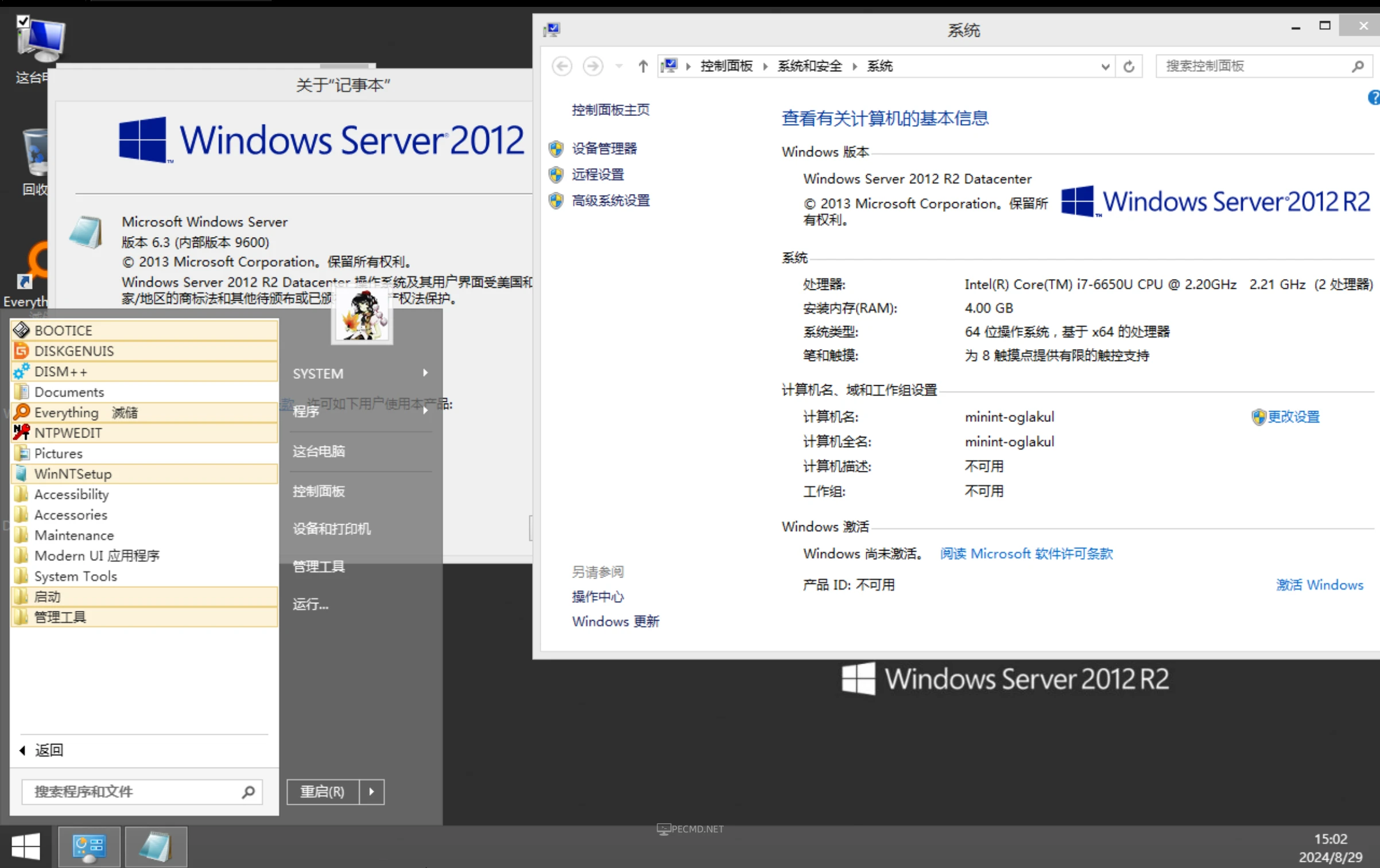The height and width of the screenshot is (868, 1380).
Task: Open the SYSTEM submenu in the start menu
Action: pyautogui.click(x=360, y=373)
